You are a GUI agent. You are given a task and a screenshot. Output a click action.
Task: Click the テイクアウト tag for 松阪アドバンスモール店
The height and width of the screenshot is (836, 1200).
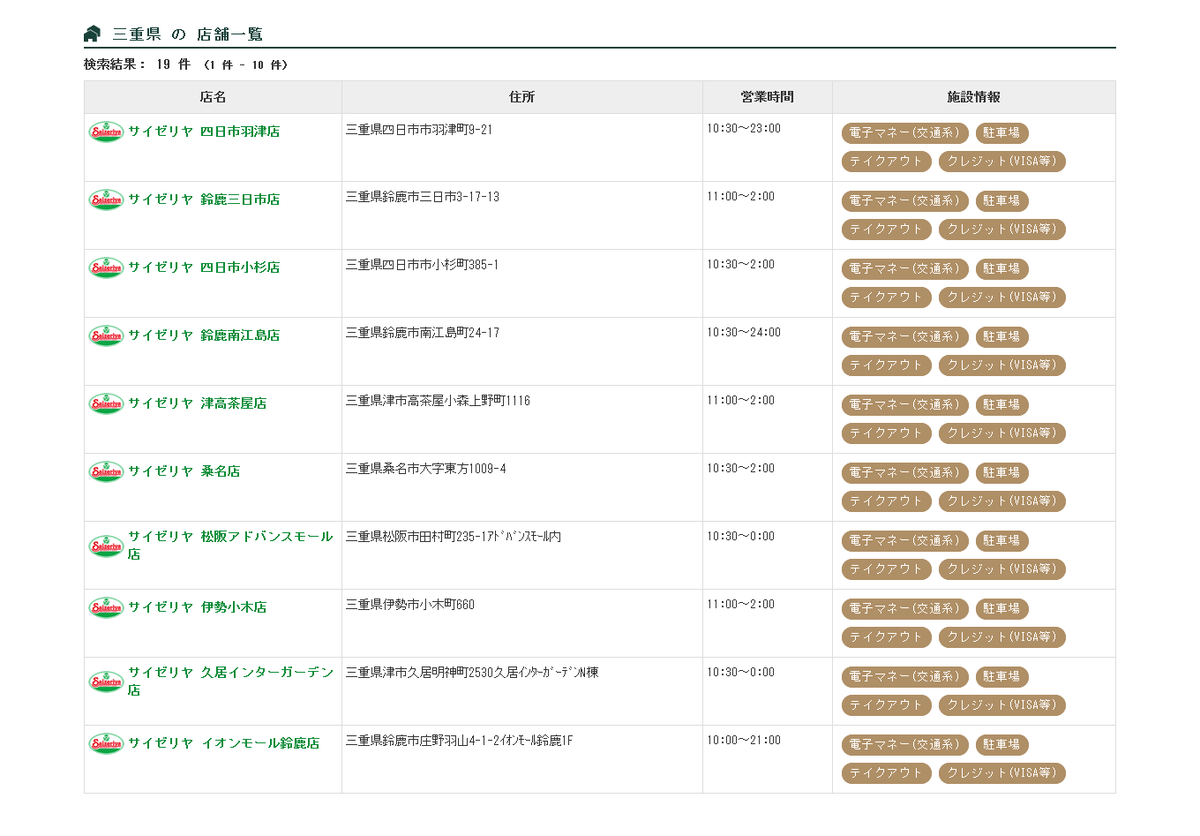coord(886,569)
